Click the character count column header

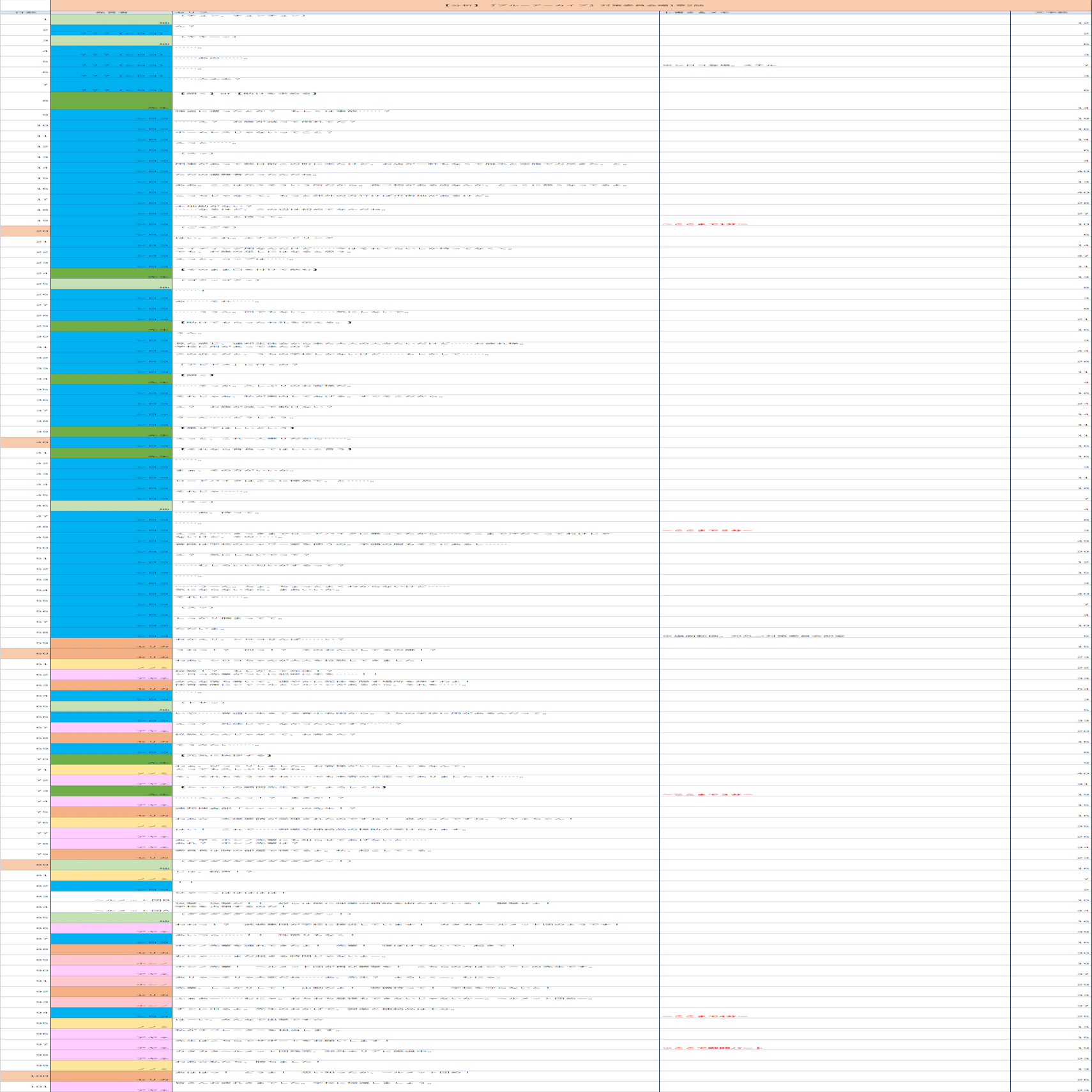pyautogui.click(x=1051, y=12)
